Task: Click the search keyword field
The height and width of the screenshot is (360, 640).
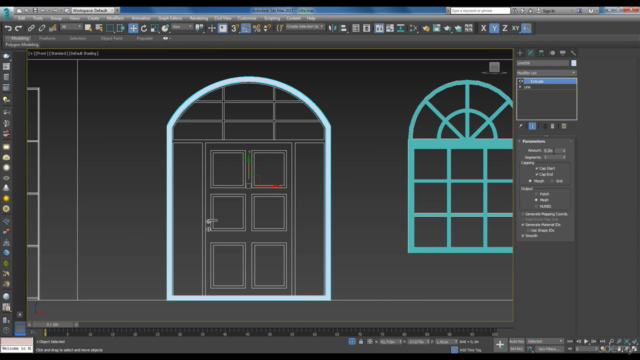Action: 480,11
